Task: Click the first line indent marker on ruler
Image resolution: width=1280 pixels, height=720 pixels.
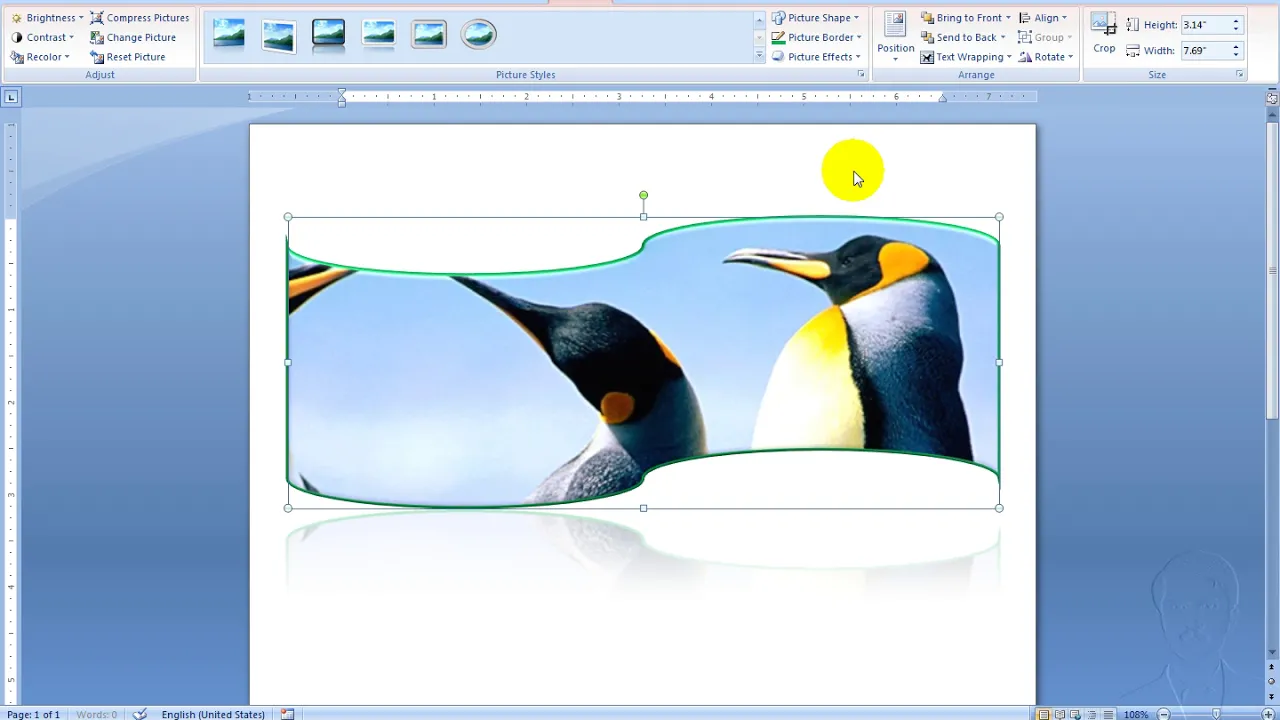Action: (x=342, y=92)
